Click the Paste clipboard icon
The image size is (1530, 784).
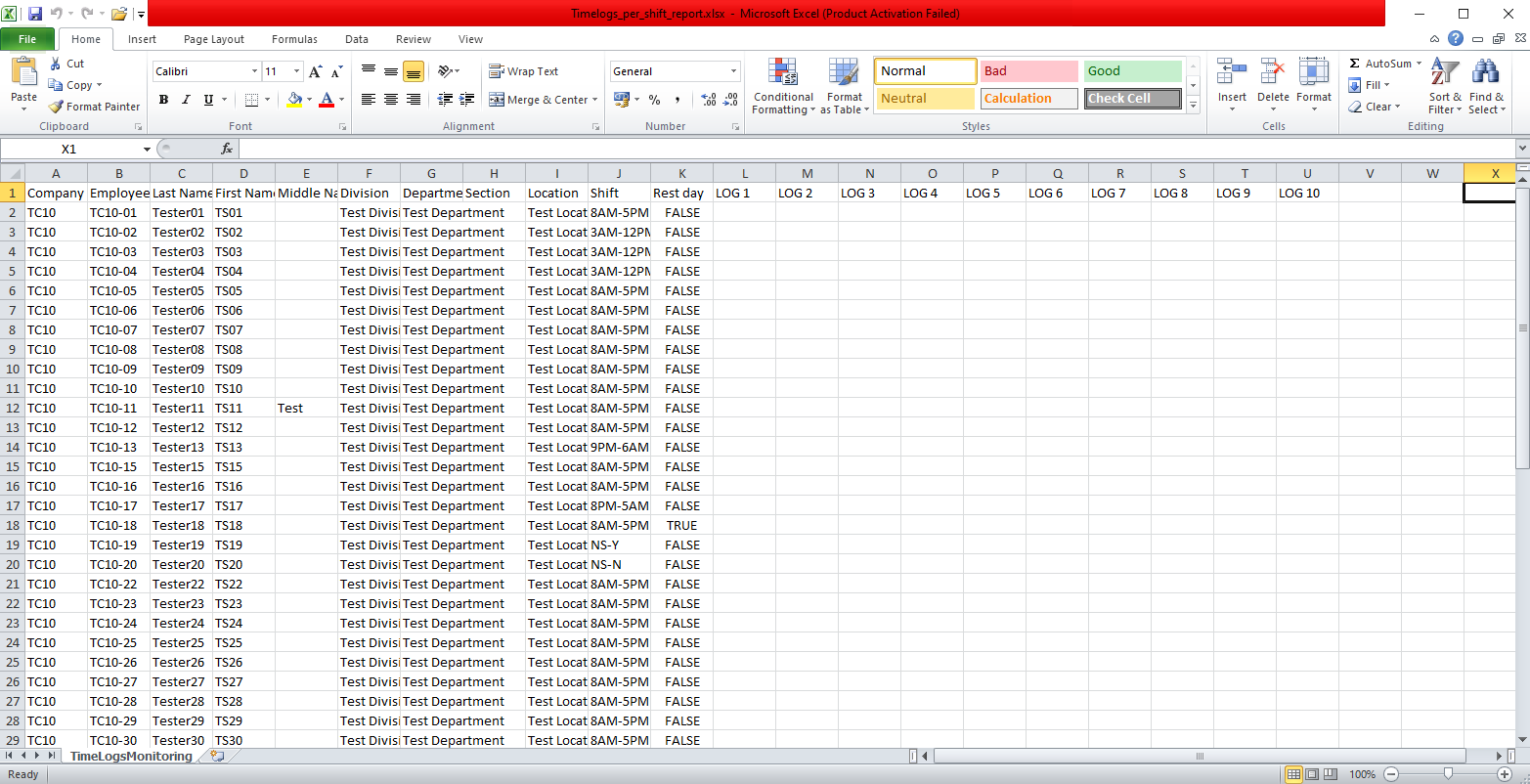click(23, 72)
